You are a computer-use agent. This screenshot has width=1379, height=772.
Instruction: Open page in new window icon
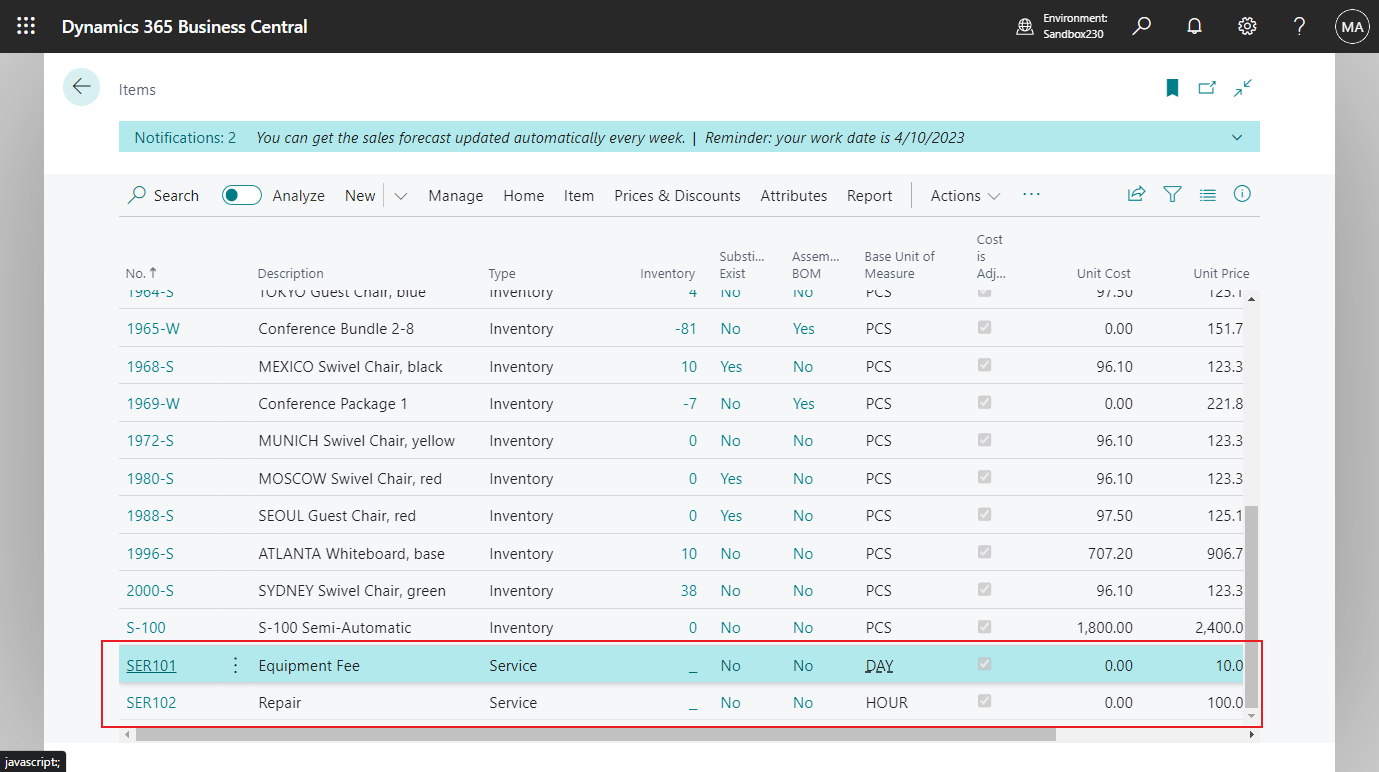pos(1207,88)
